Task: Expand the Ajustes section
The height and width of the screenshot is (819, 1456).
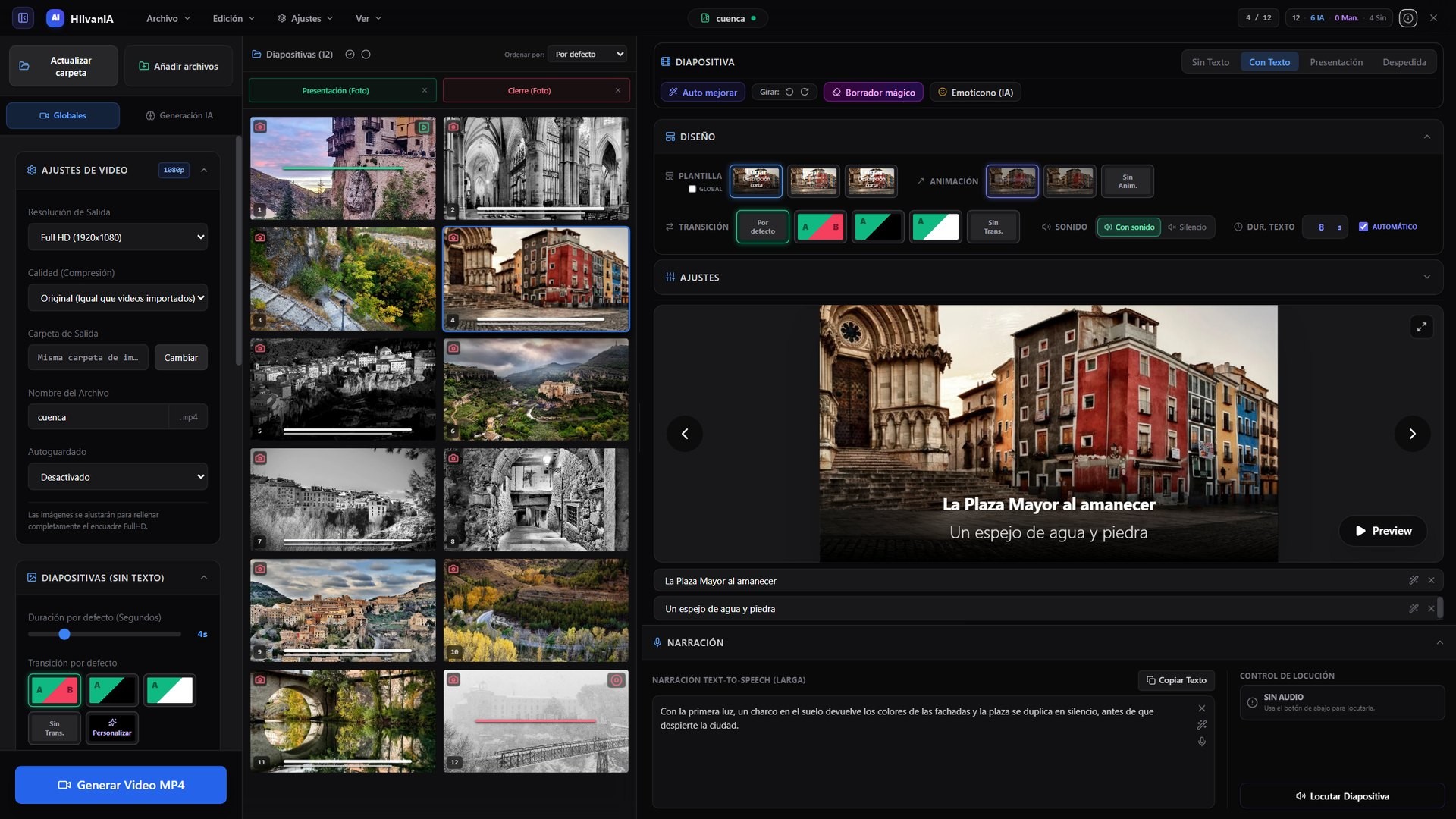Action: tap(1427, 277)
